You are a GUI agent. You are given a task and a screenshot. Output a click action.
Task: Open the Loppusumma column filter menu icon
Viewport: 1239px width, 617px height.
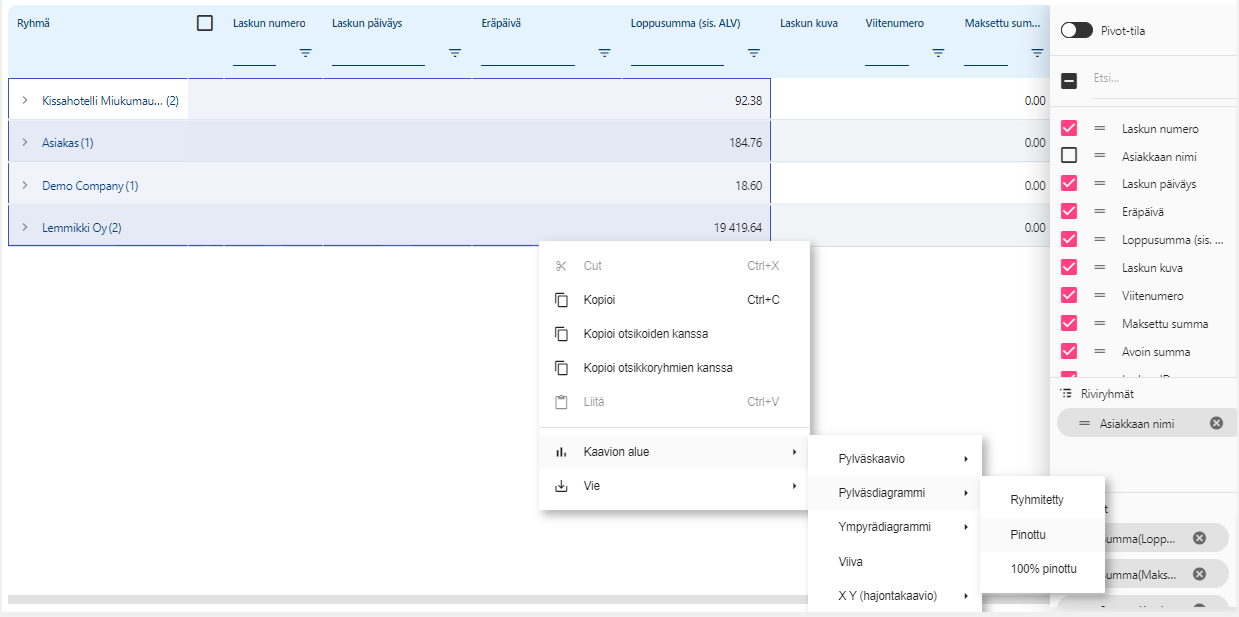click(754, 53)
